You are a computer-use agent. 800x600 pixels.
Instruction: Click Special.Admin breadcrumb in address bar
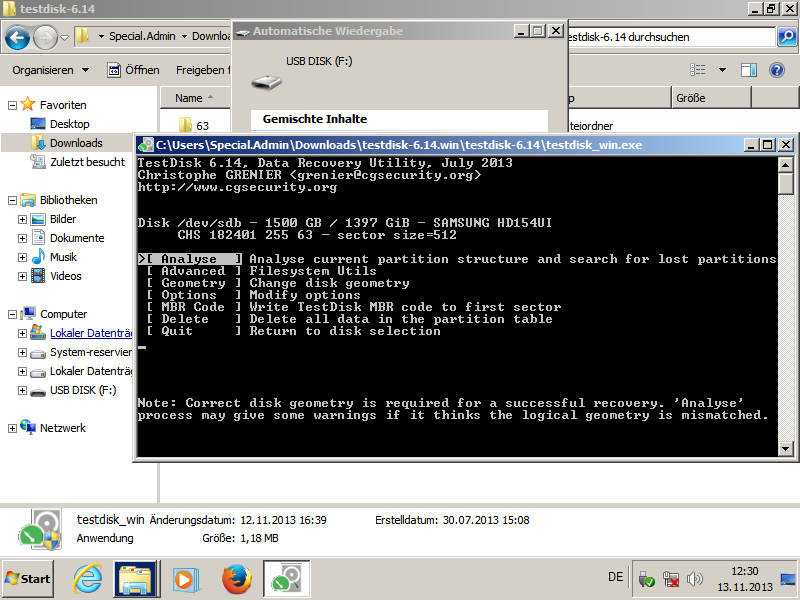click(142, 36)
